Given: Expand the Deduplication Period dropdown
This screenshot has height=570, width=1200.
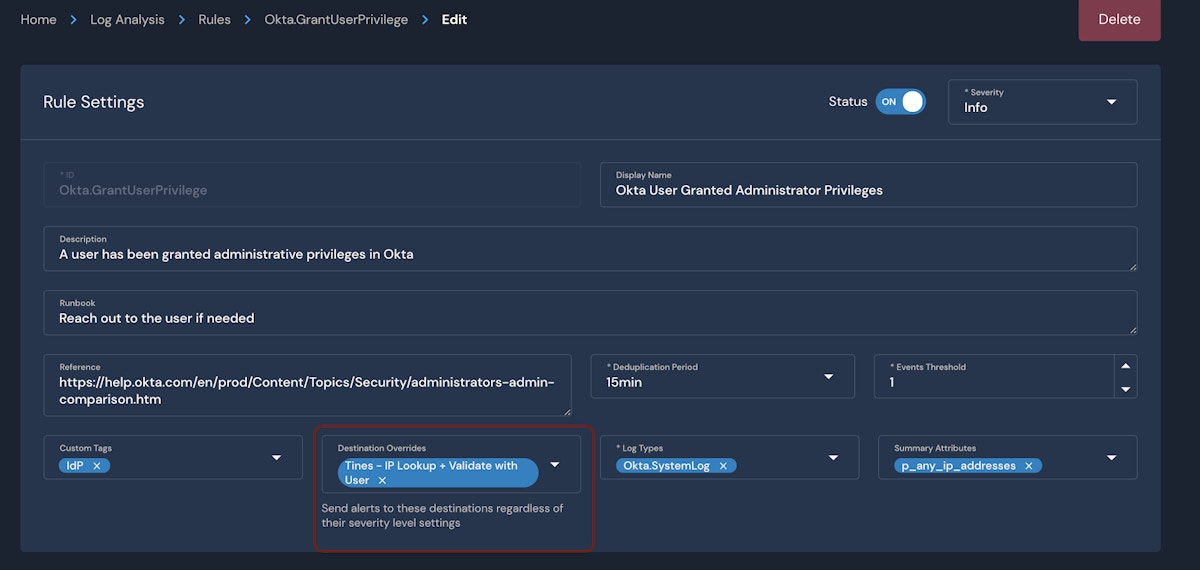Looking at the screenshot, I should pyautogui.click(x=828, y=377).
